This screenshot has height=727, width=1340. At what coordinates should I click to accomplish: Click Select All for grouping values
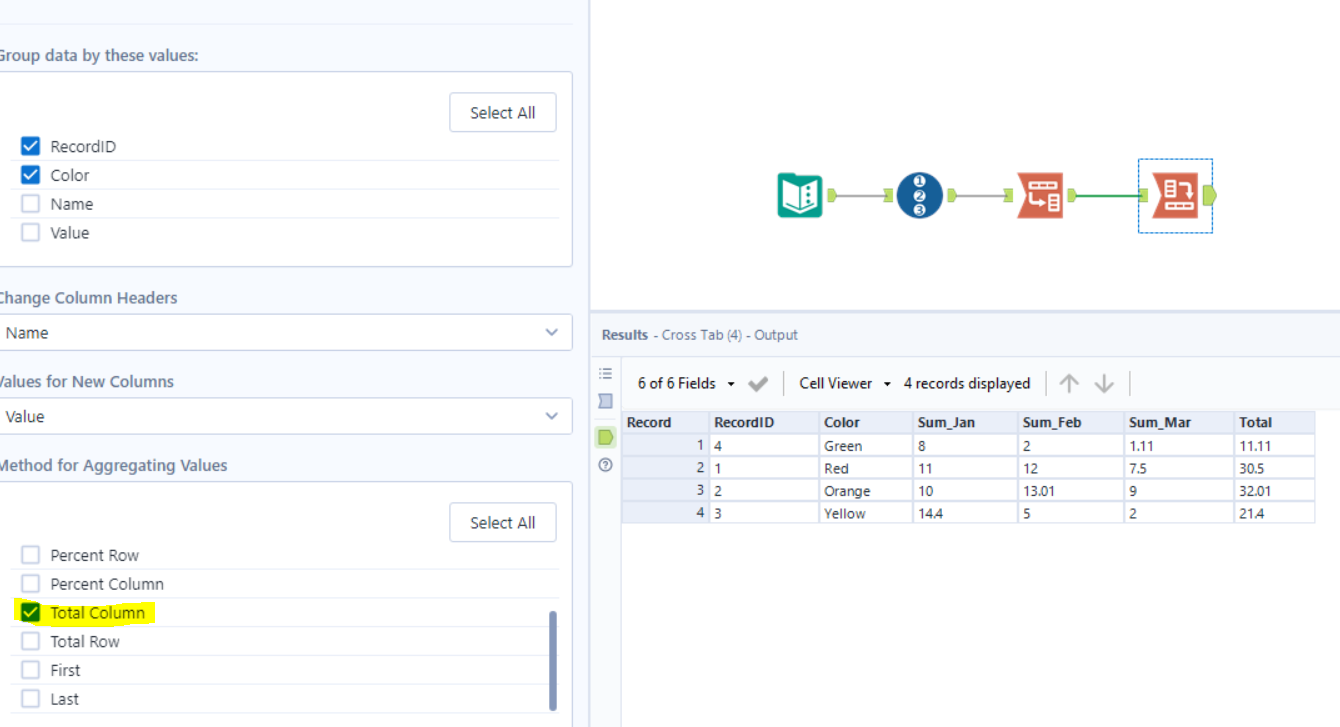[x=502, y=112]
